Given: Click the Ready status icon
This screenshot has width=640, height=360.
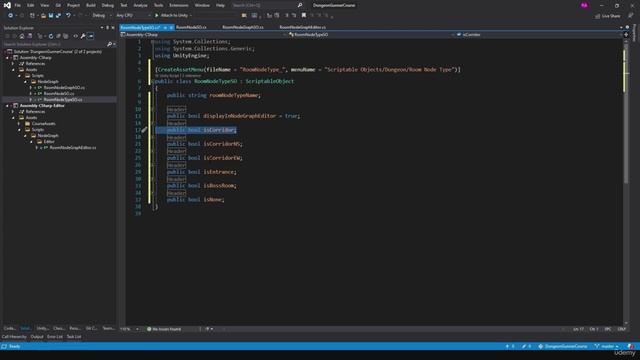Looking at the screenshot, I should click(4, 347).
